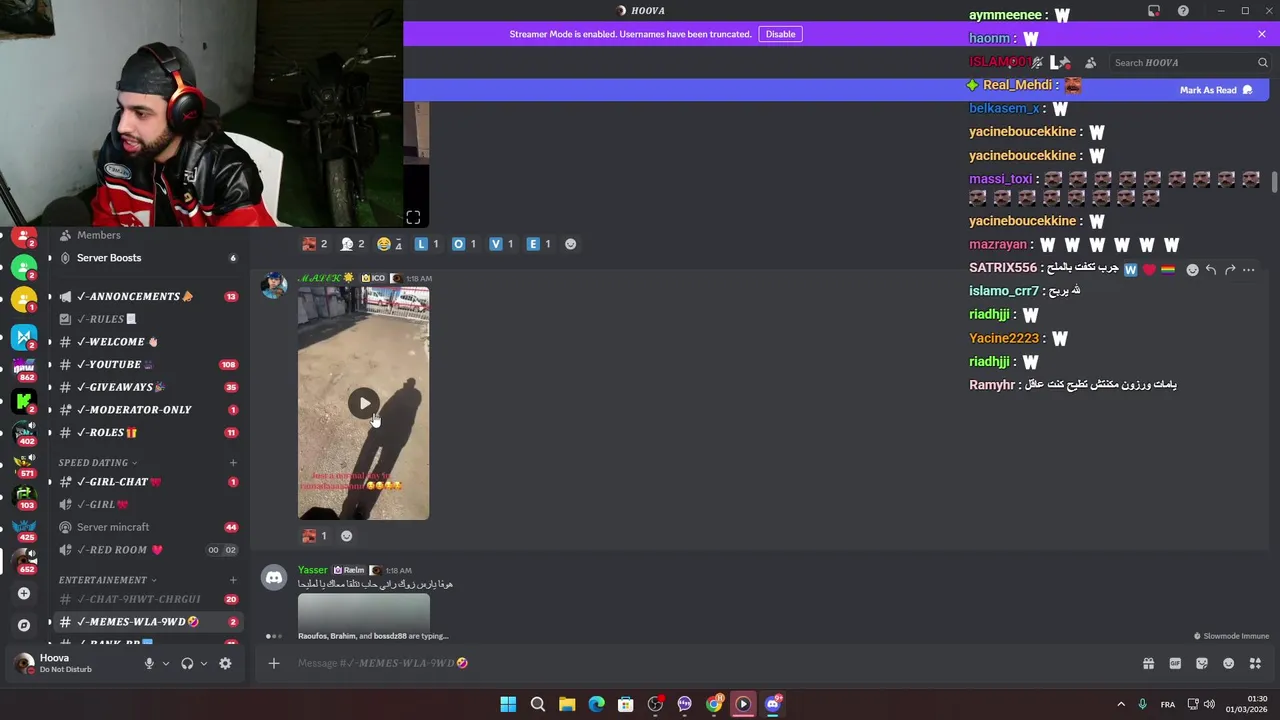Screen dimensions: 1280x720
Task: Join the RED ROOM voice channel
Action: [145, 550]
